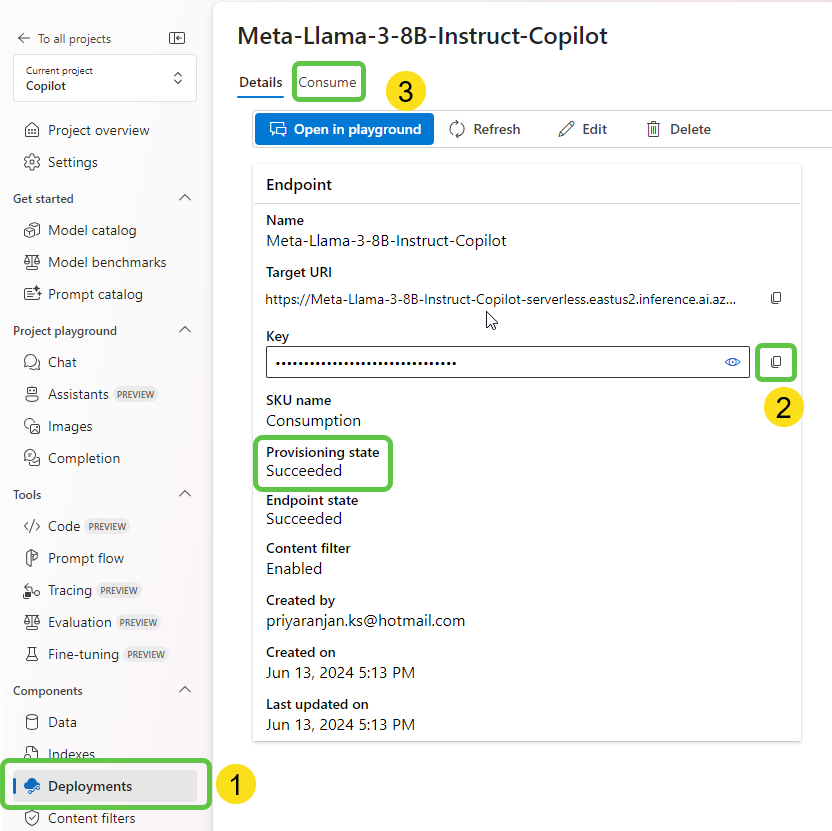
Task: Copy the Target URI value
Action: (x=776, y=298)
